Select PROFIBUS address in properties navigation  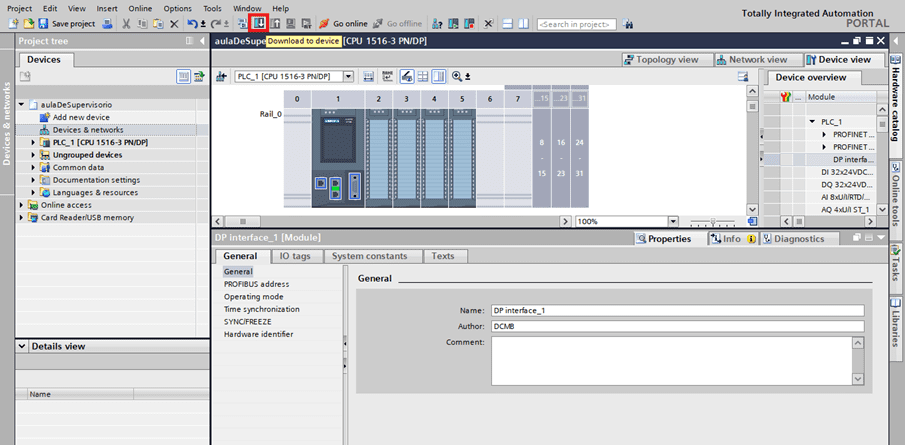click(x=257, y=285)
